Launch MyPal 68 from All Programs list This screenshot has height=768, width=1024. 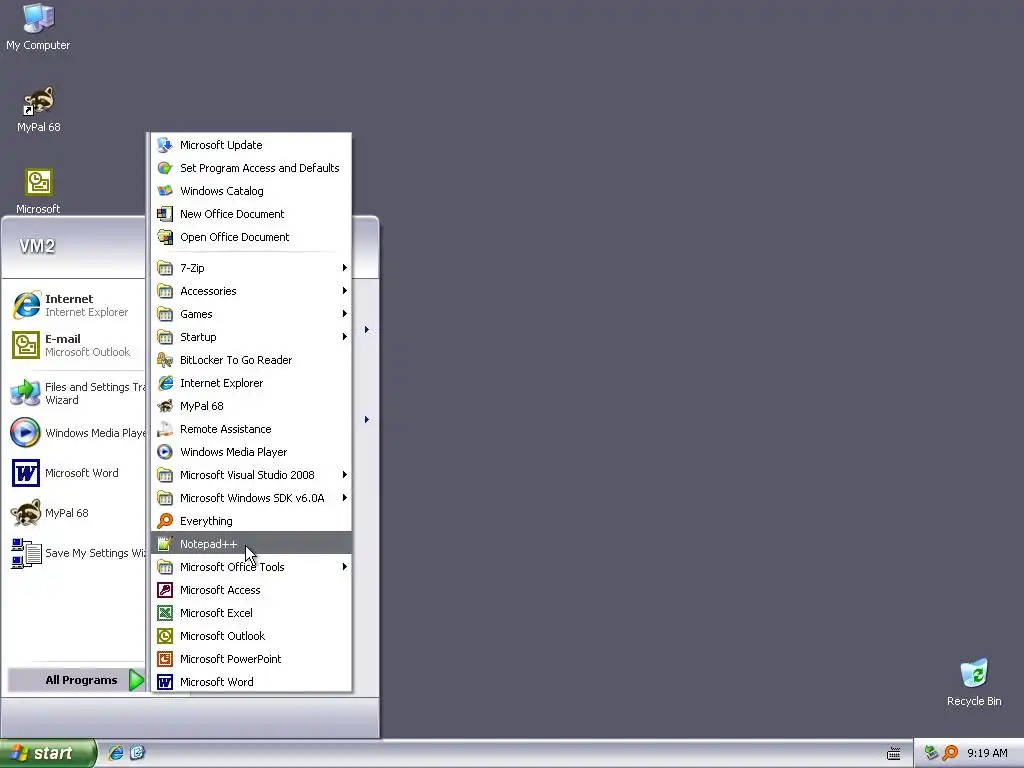pyautogui.click(x=251, y=406)
